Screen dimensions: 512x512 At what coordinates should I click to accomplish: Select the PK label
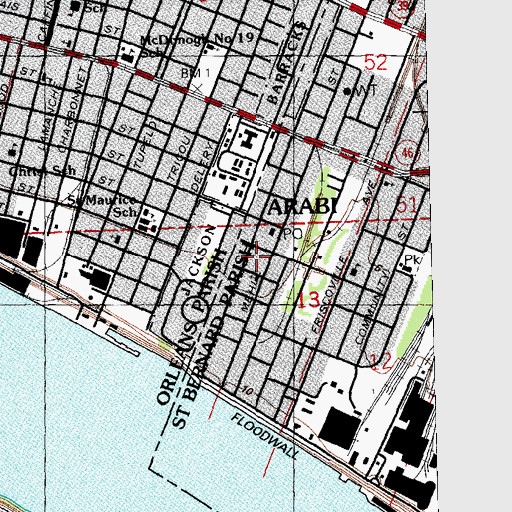(412, 259)
